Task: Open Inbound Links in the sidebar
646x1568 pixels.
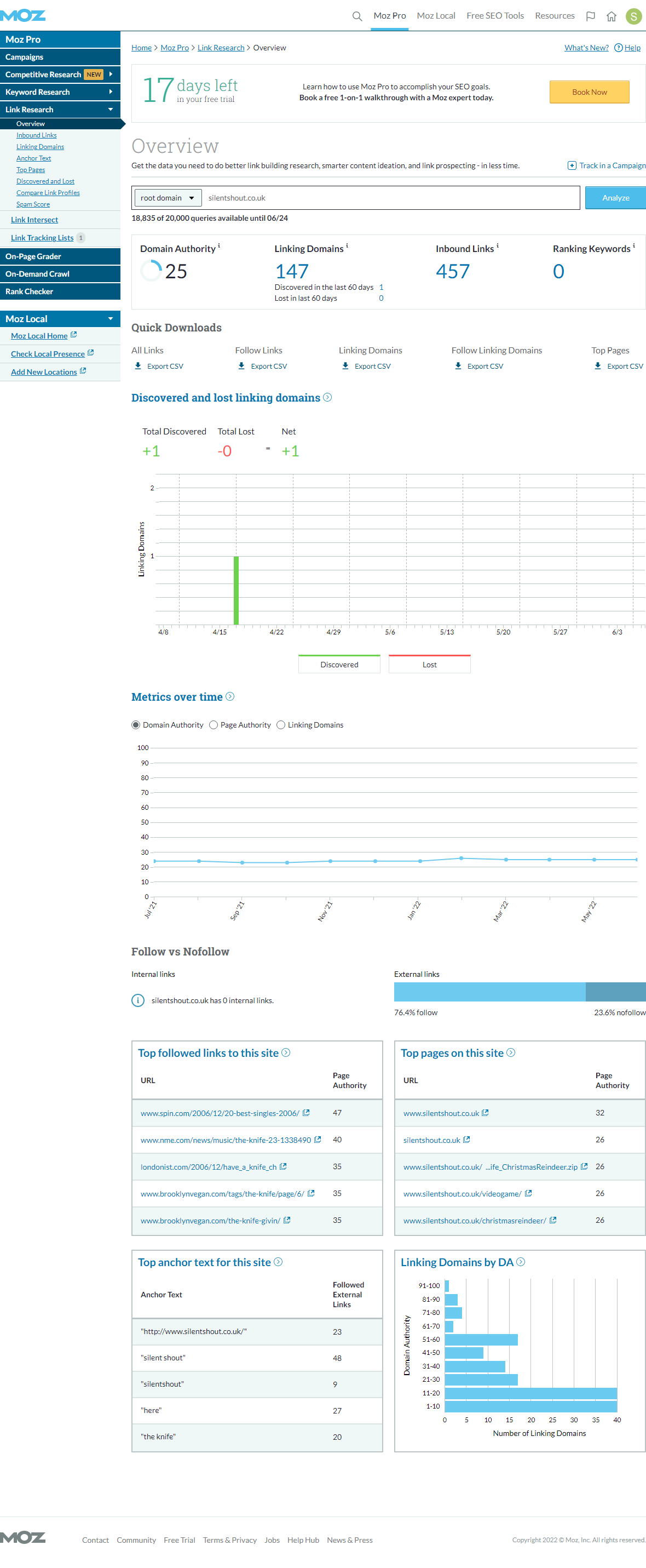Action: (37, 135)
